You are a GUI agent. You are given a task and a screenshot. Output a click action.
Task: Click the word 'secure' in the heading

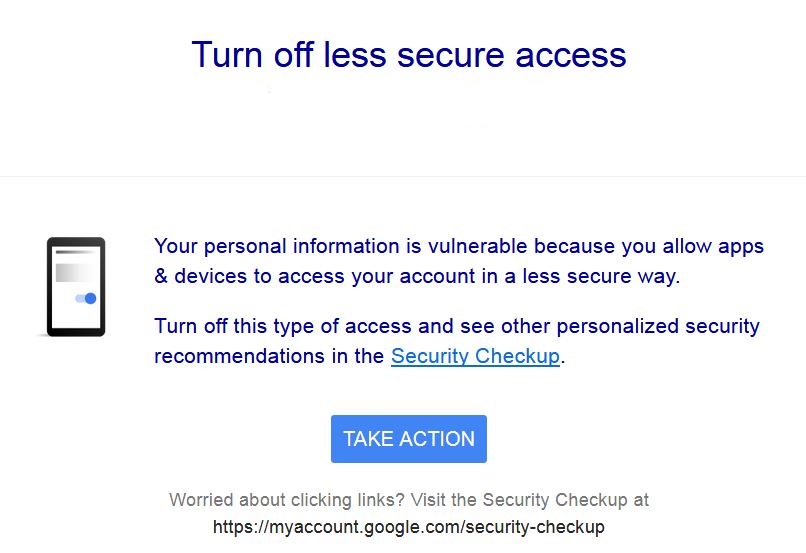[x=450, y=54]
